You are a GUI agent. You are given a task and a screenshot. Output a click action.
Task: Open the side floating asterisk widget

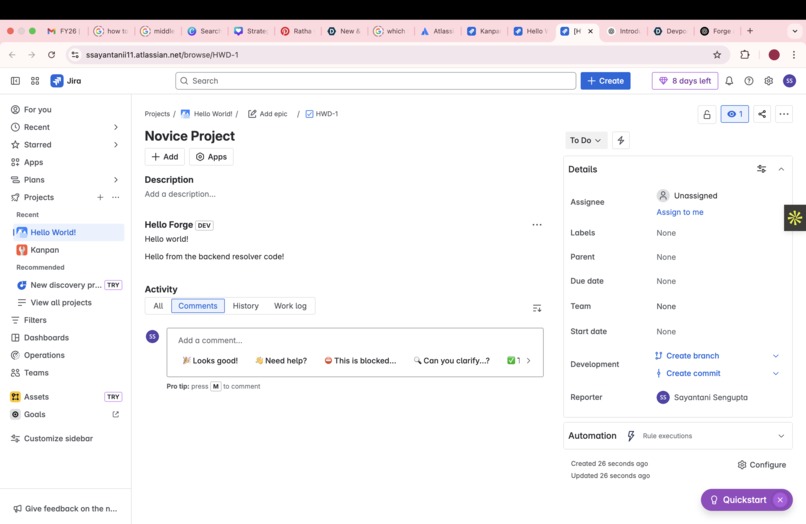(x=795, y=218)
